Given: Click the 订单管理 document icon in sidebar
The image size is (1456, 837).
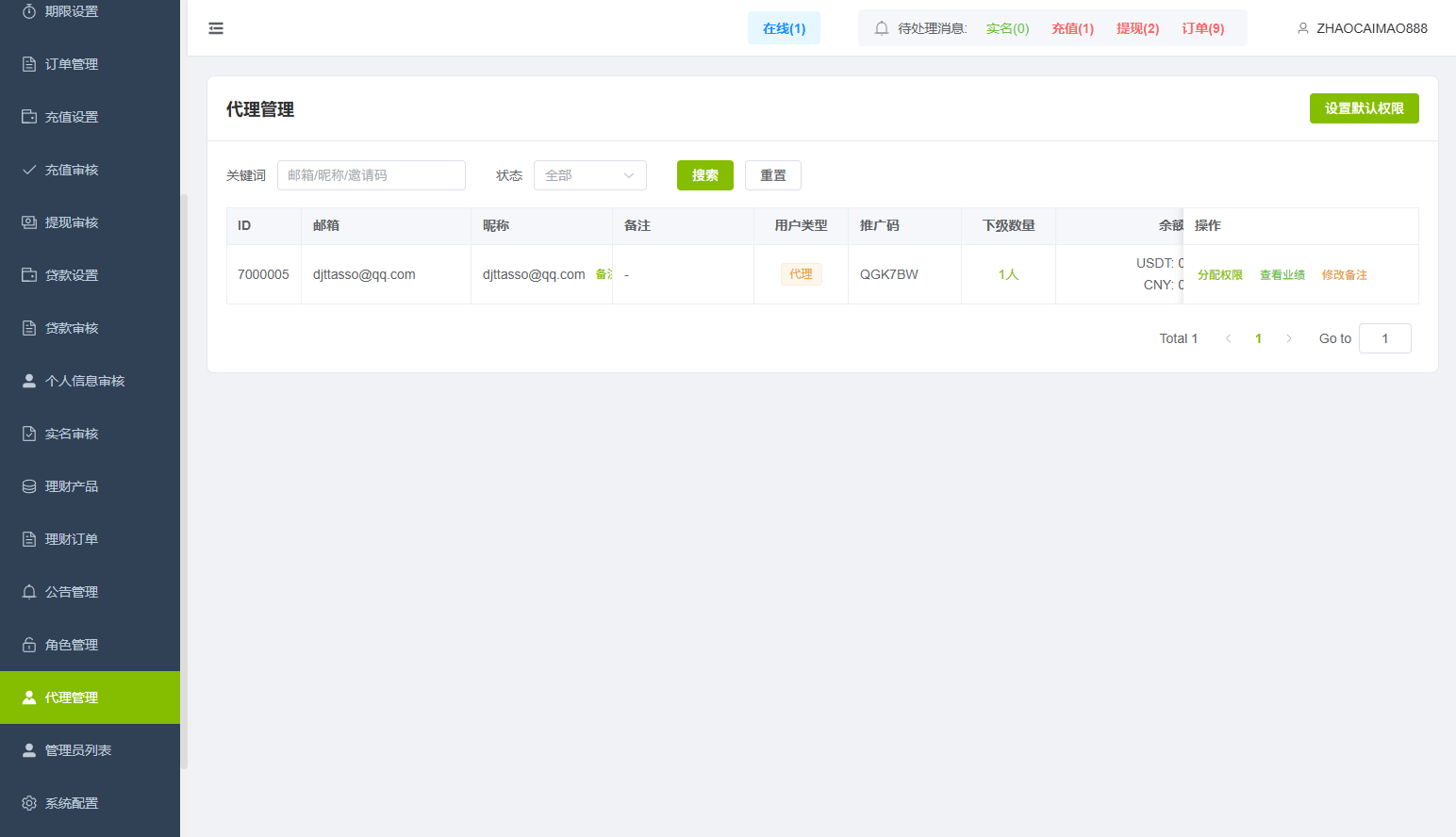Looking at the screenshot, I should pos(29,64).
